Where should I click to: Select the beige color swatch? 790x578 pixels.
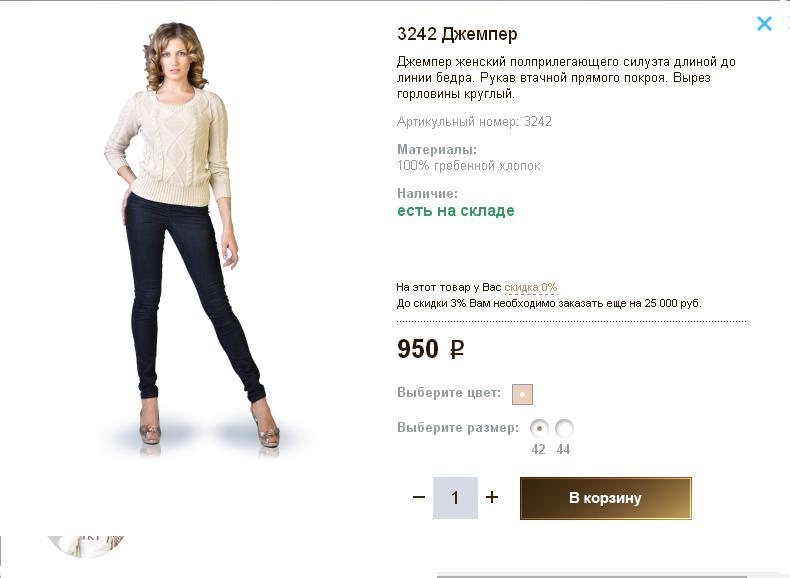tap(522, 394)
